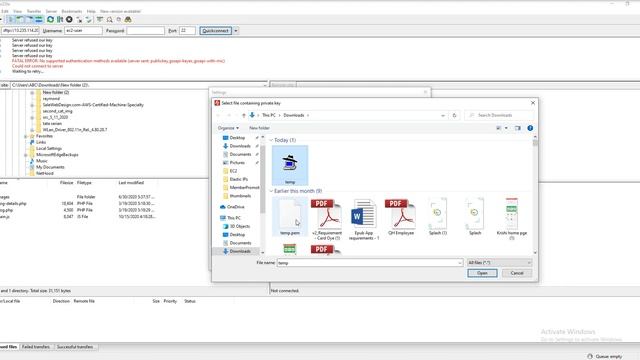This screenshot has height=360, width=640.
Task: Switch to the Successful transfers tab
Action: (75, 347)
